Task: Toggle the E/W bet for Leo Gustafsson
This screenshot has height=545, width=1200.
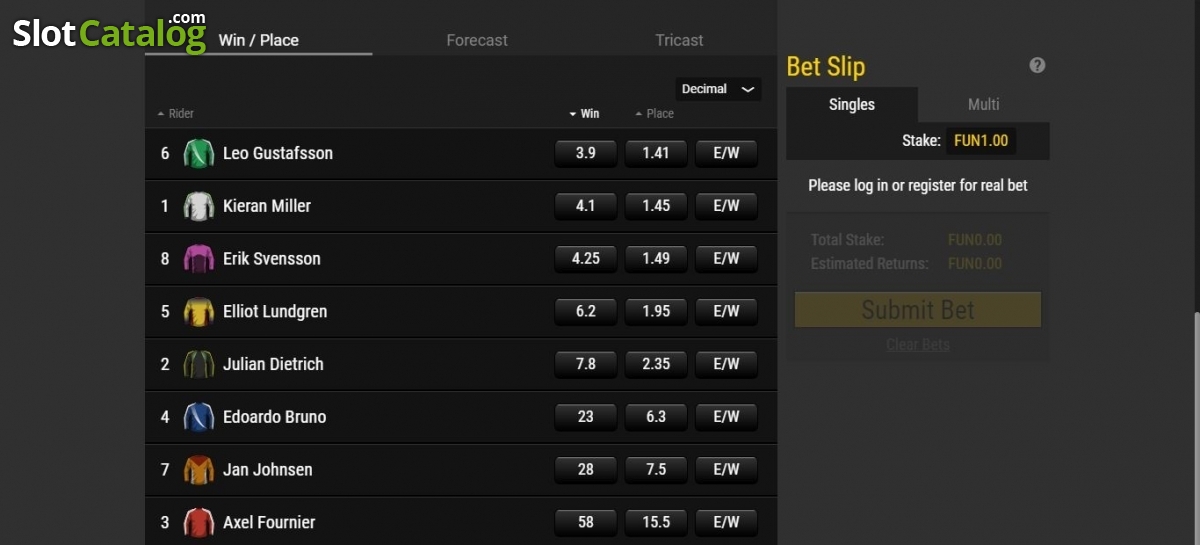Action: 726,153
